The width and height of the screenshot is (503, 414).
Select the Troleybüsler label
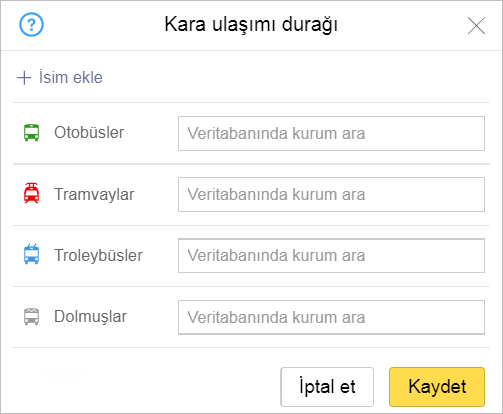click(x=98, y=255)
